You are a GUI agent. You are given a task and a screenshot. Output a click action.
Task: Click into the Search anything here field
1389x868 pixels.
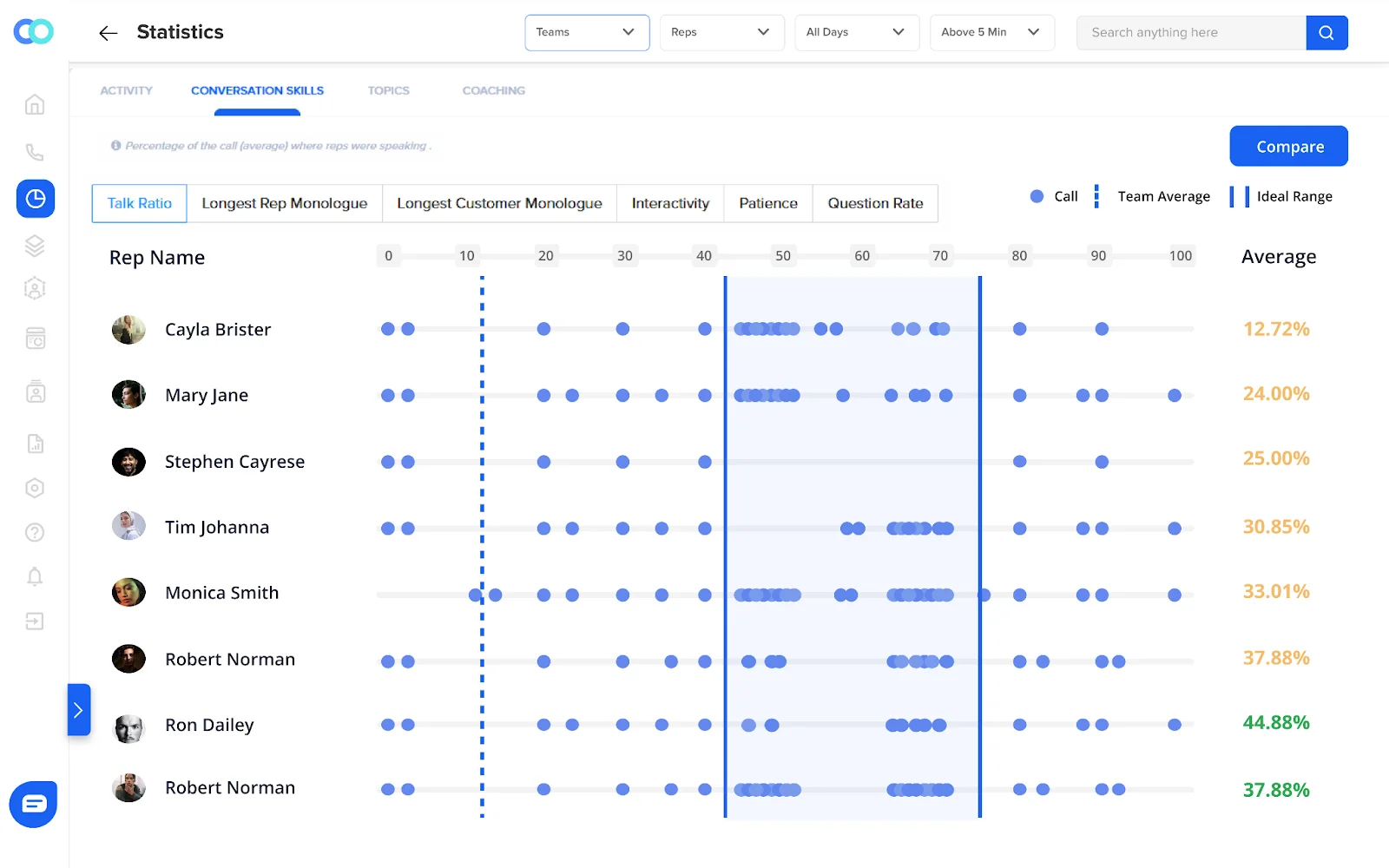(x=1190, y=33)
